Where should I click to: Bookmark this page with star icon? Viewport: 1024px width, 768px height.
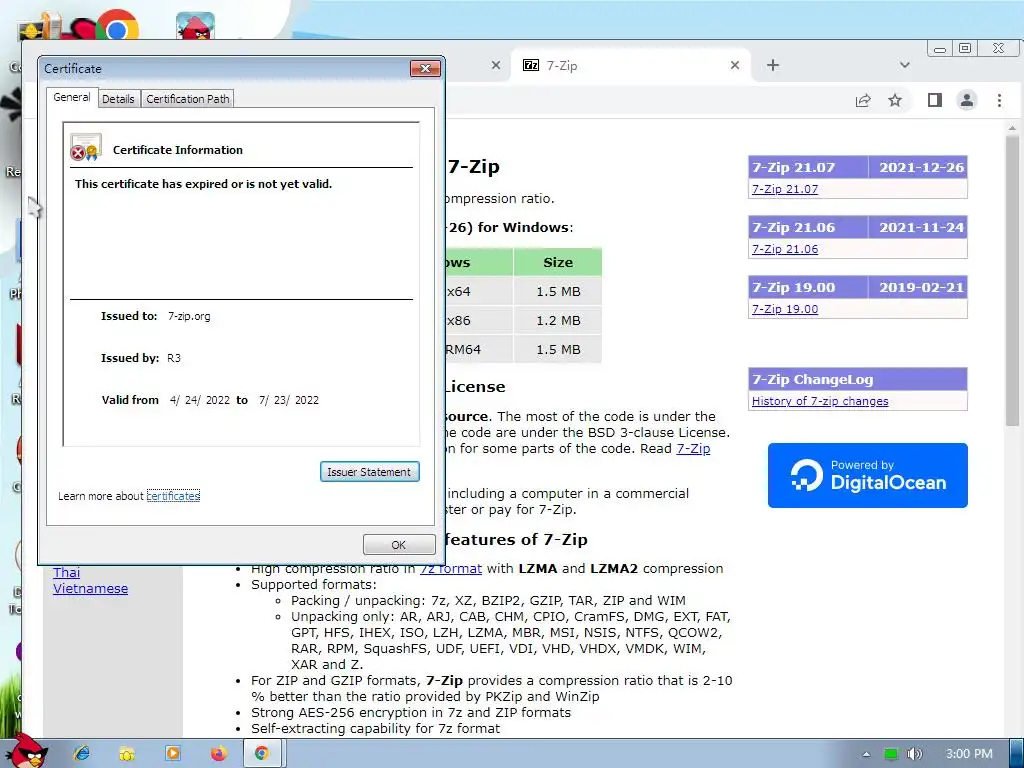(x=895, y=100)
